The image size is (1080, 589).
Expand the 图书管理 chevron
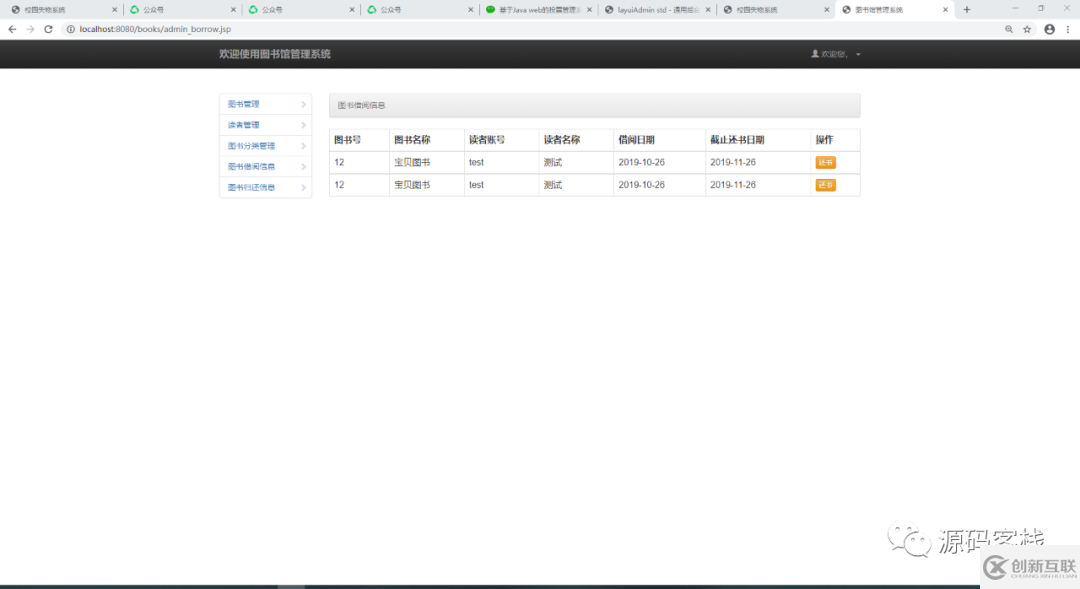[303, 104]
